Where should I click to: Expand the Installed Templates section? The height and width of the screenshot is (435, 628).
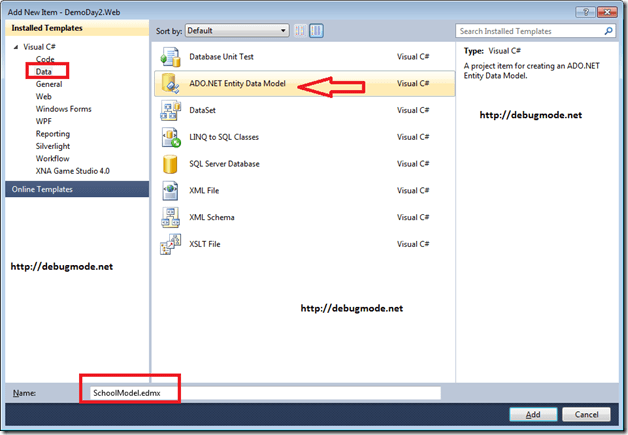[45, 31]
